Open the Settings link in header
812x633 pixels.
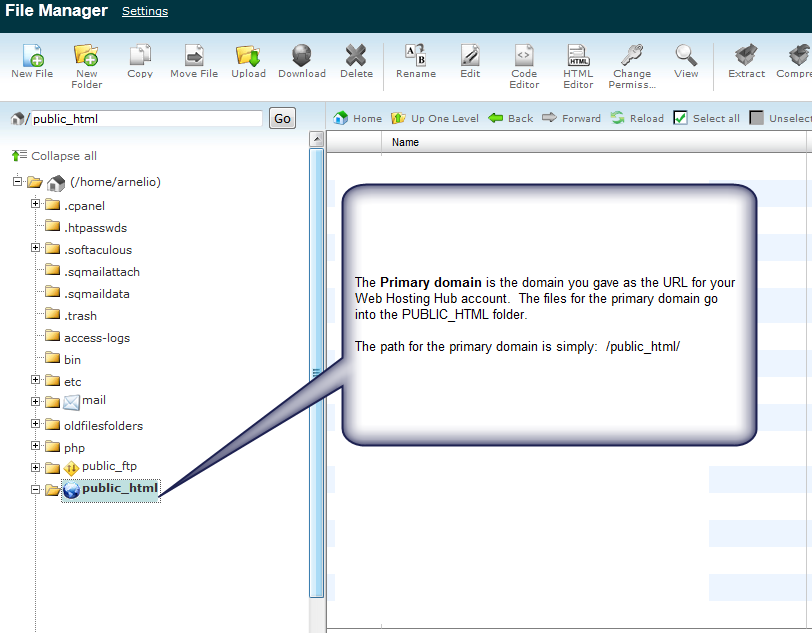145,12
